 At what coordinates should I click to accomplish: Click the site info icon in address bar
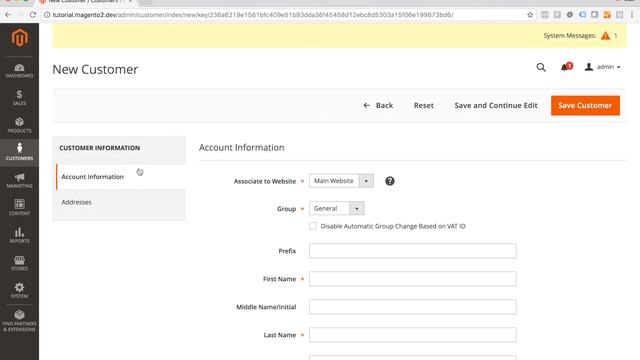[x=47, y=15]
